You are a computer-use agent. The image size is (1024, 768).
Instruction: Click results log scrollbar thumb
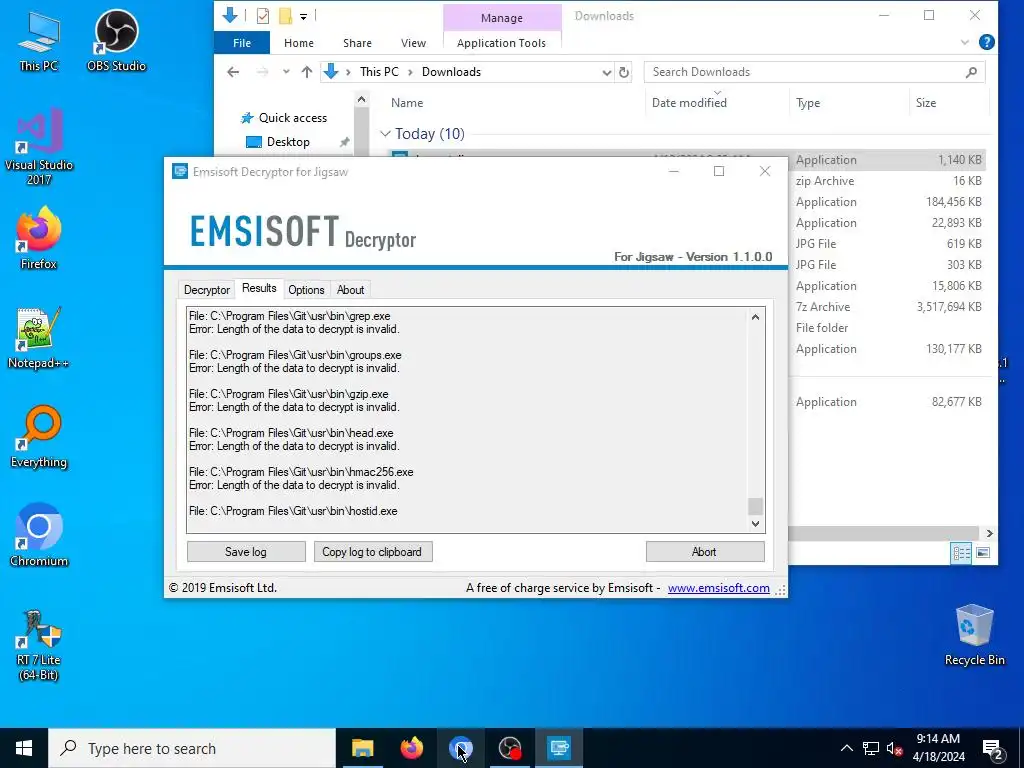click(x=755, y=506)
